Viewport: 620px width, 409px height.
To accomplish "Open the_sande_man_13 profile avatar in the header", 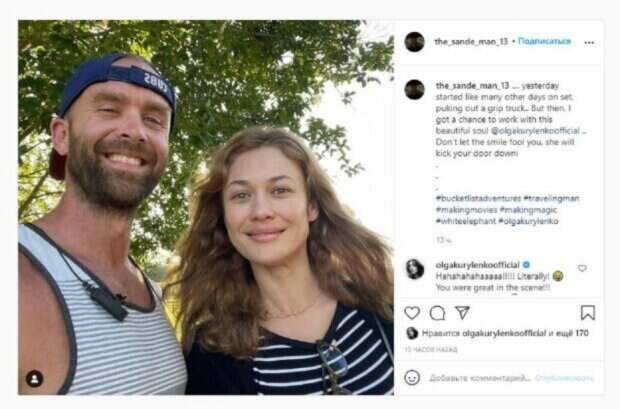I will pyautogui.click(x=414, y=42).
